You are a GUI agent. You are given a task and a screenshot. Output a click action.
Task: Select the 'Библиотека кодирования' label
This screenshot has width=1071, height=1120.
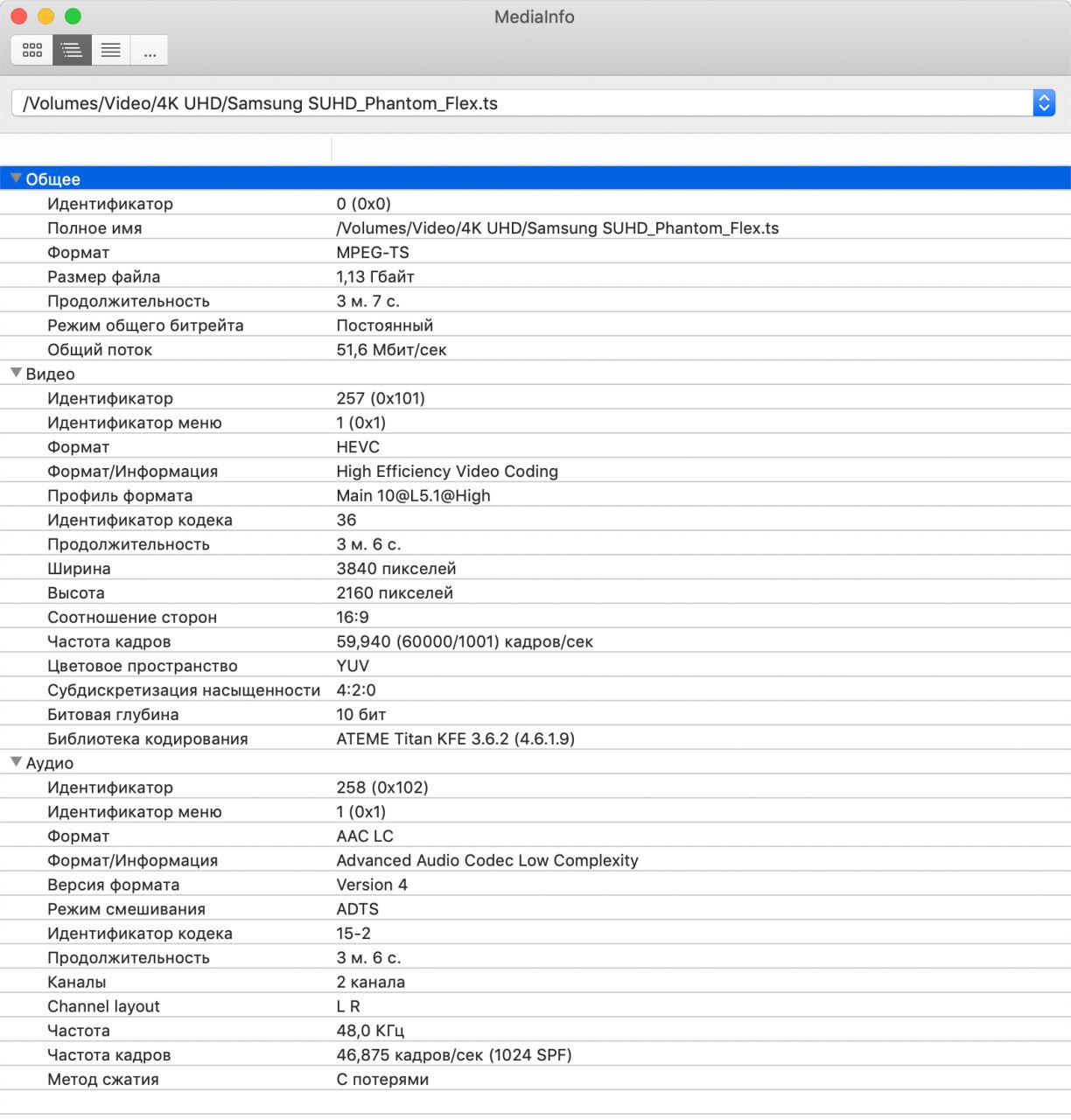pyautogui.click(x=148, y=738)
